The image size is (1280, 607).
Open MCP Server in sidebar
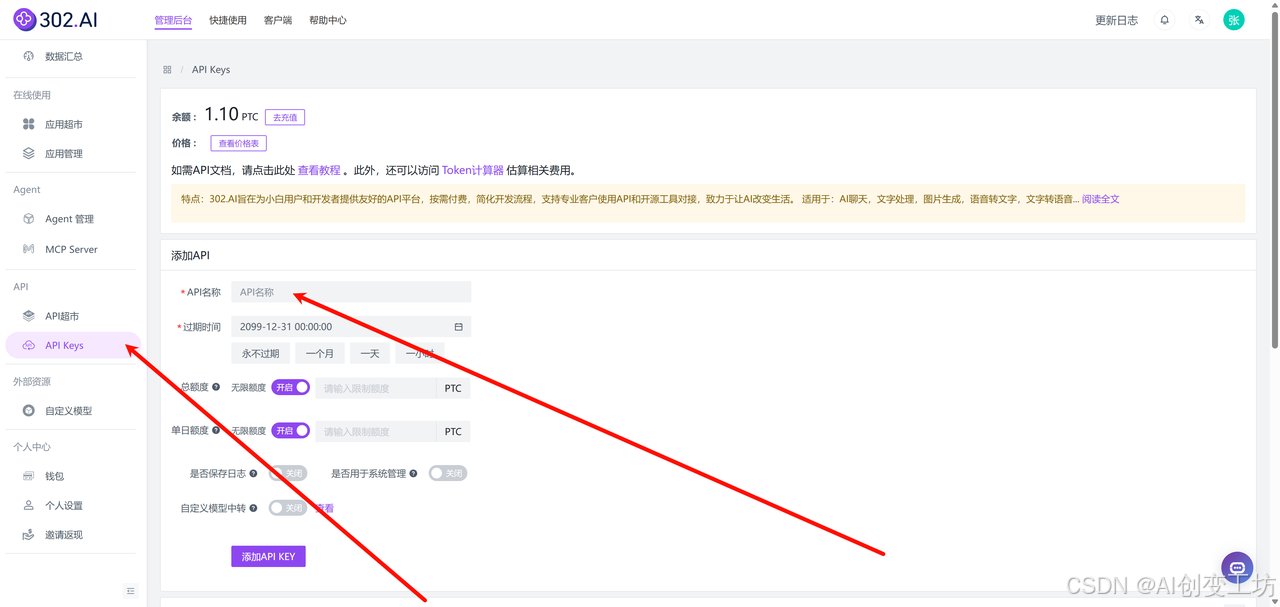tap(72, 249)
